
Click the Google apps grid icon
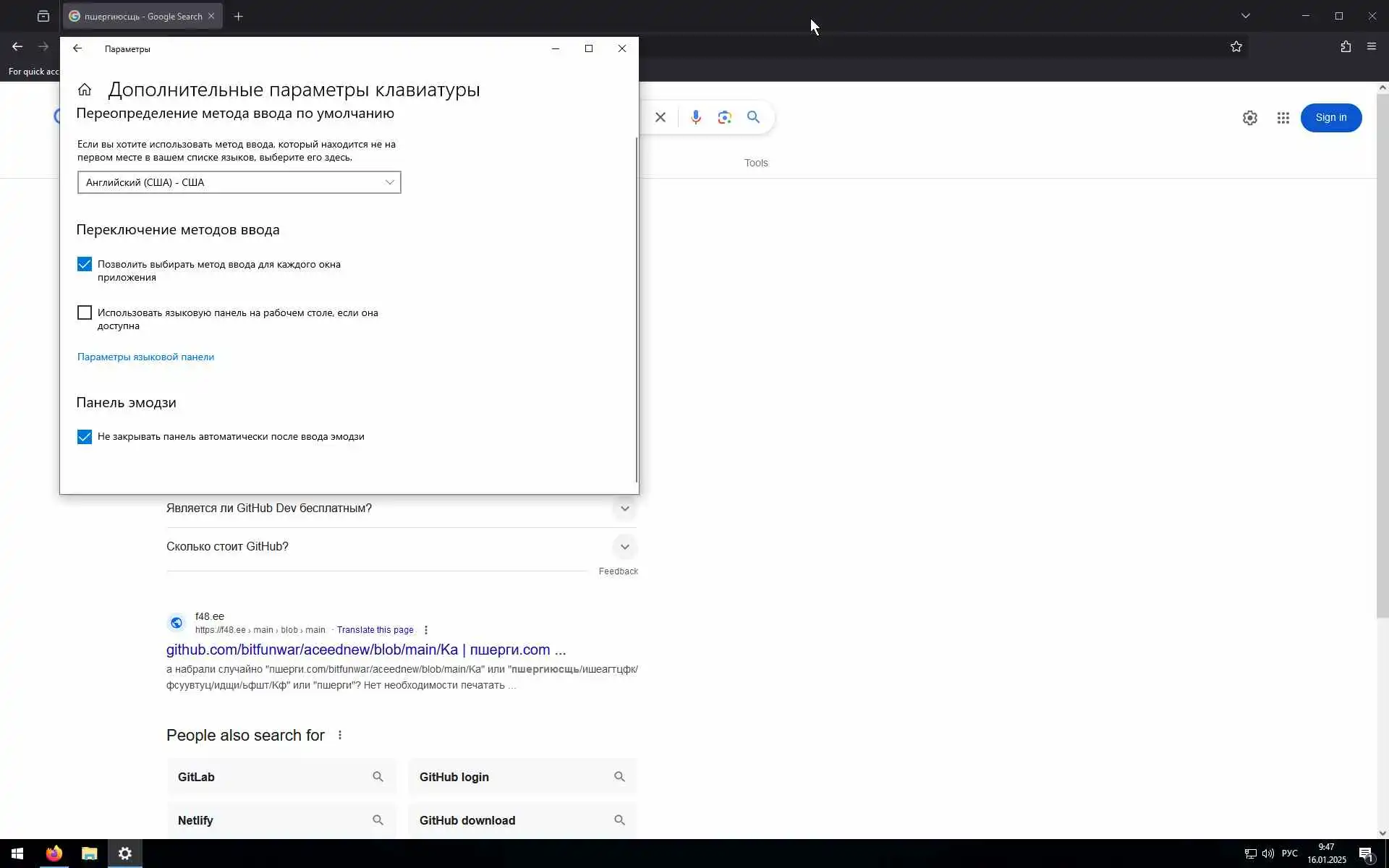click(x=1283, y=118)
